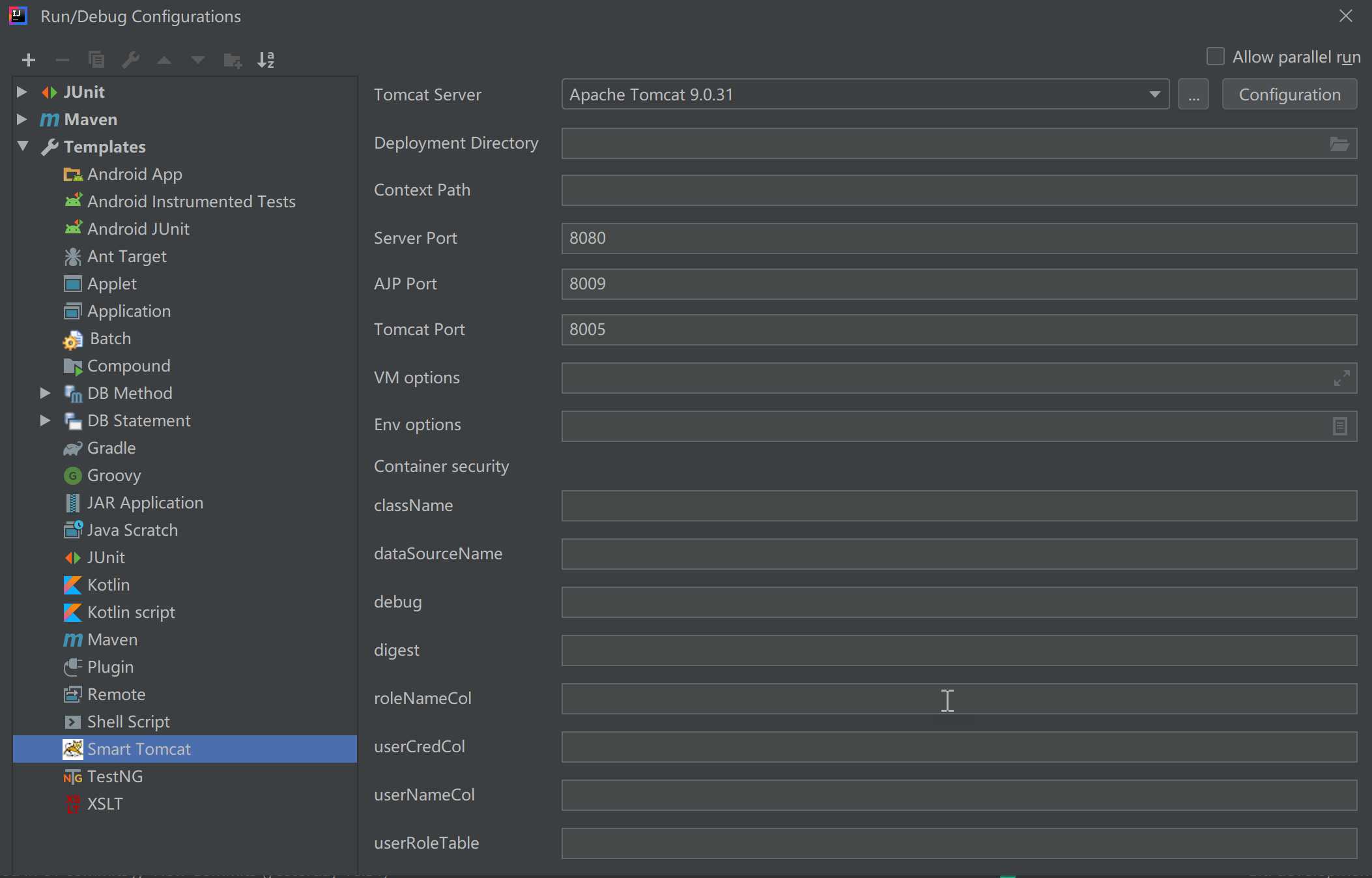1372x878 pixels.
Task: Click the Tomcat Server ellipsis button
Action: [x=1193, y=95]
